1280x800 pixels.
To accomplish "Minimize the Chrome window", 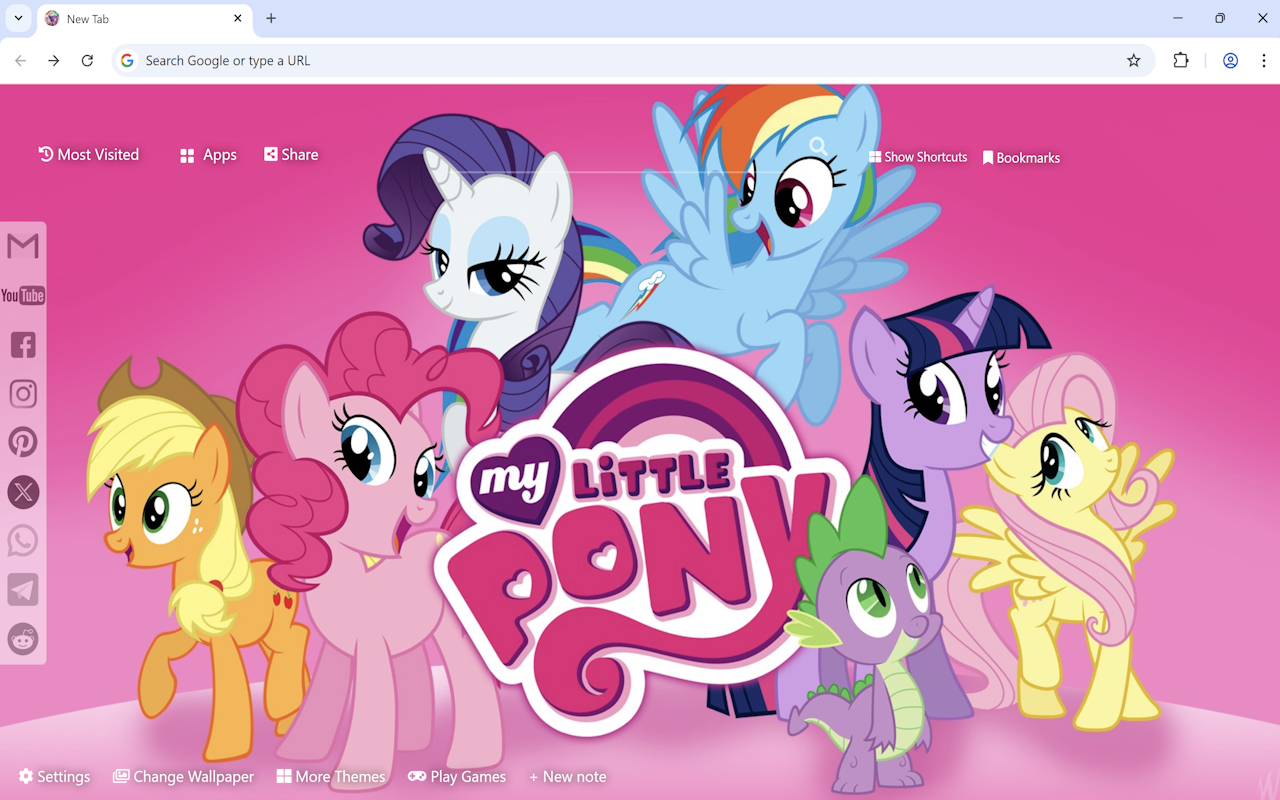I will click(1178, 18).
